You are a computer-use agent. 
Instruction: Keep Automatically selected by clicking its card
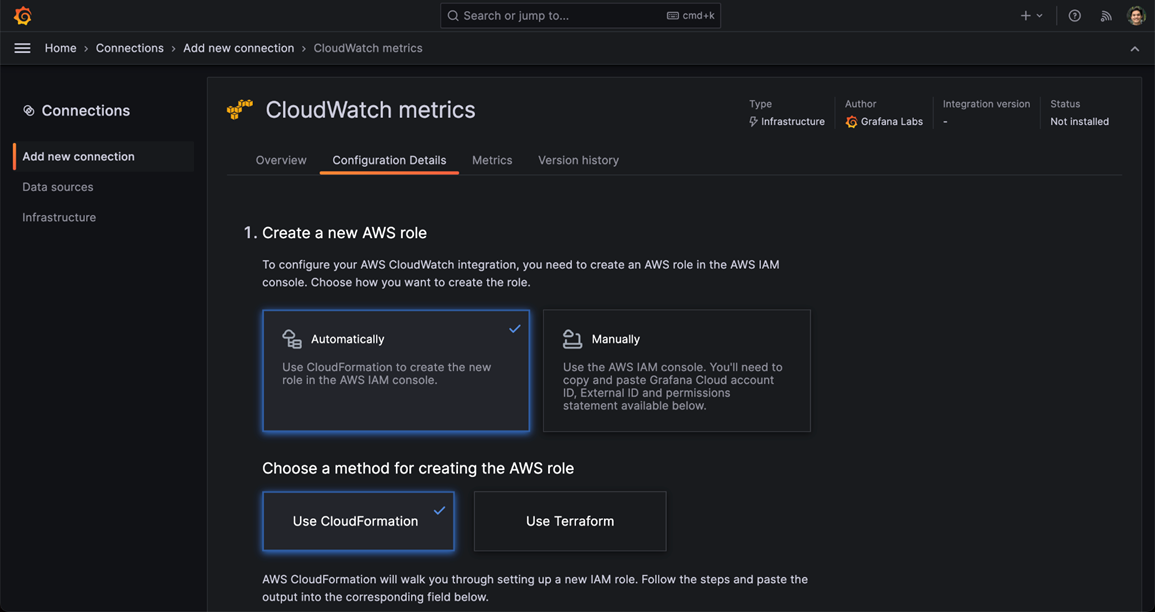tap(396, 370)
